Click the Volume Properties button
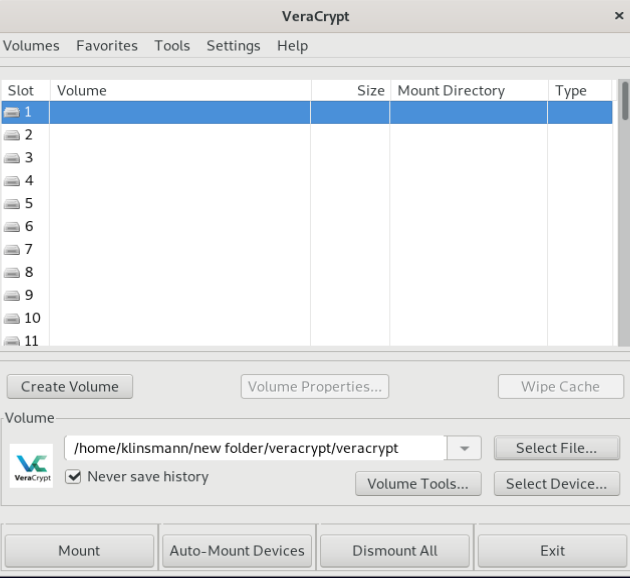Image resolution: width=630 pixels, height=578 pixels. tap(315, 386)
